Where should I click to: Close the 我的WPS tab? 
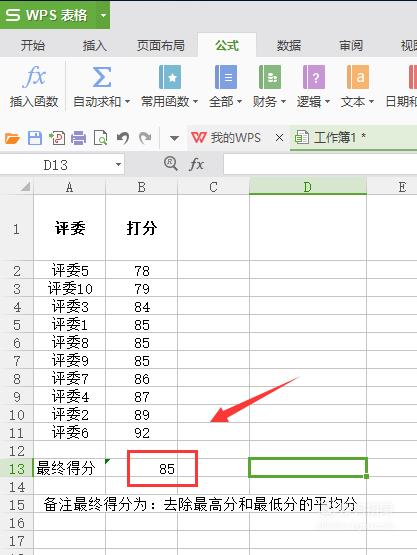(x=279, y=138)
